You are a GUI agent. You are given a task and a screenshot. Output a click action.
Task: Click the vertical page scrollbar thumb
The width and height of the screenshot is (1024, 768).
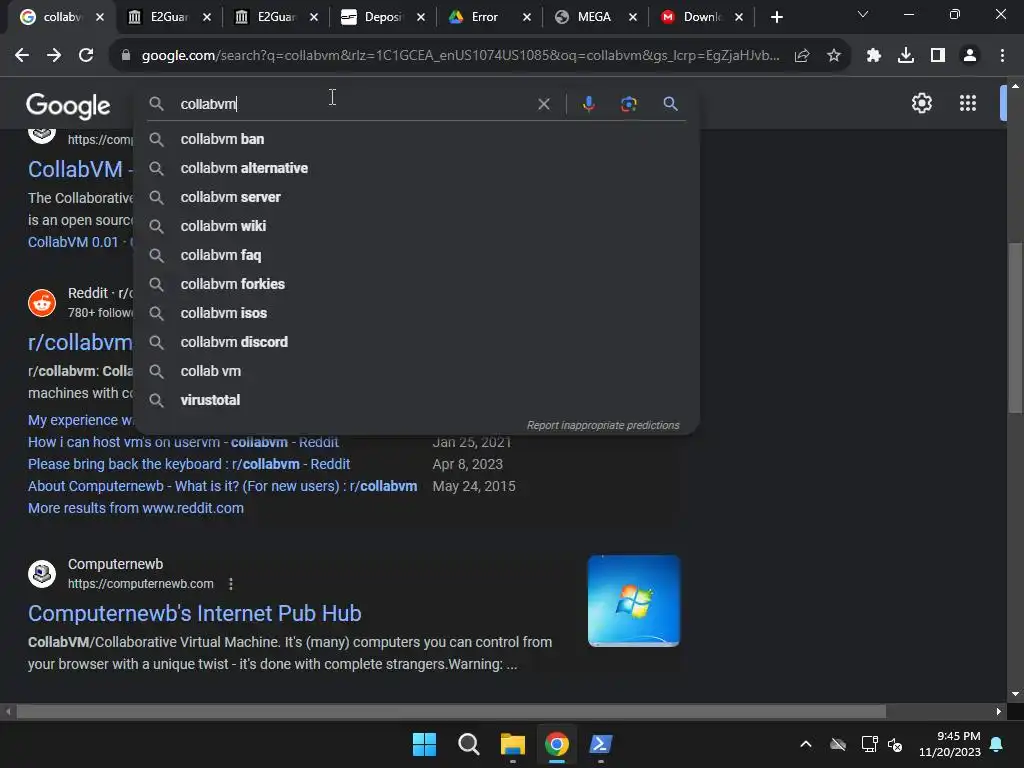point(1015,327)
